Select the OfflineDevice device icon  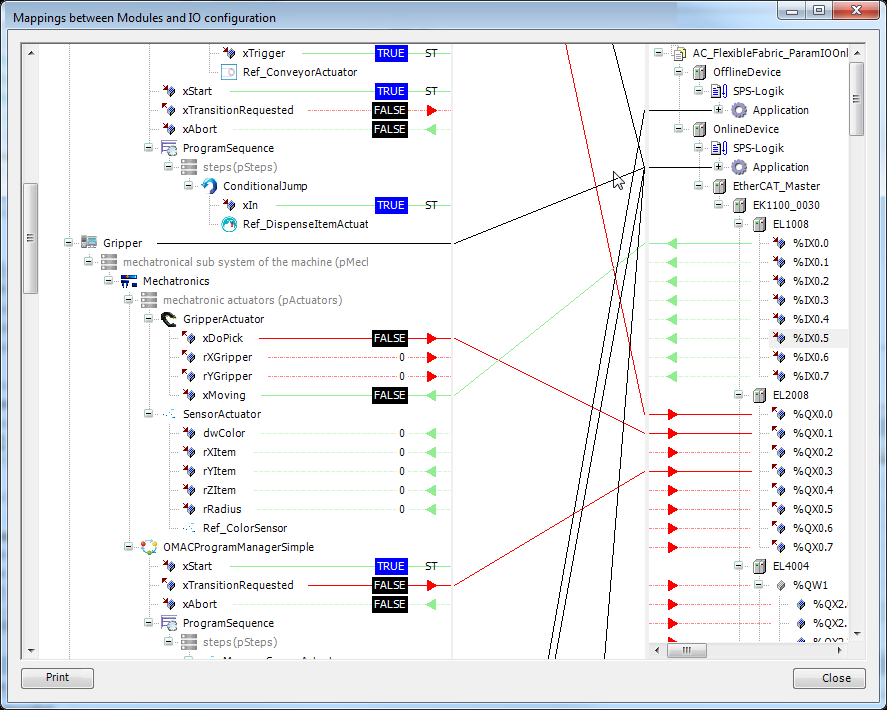pos(699,72)
